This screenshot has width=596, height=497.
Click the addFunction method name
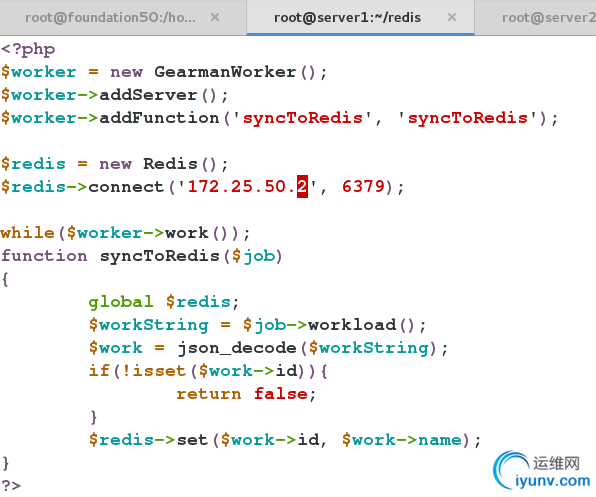pos(159,118)
